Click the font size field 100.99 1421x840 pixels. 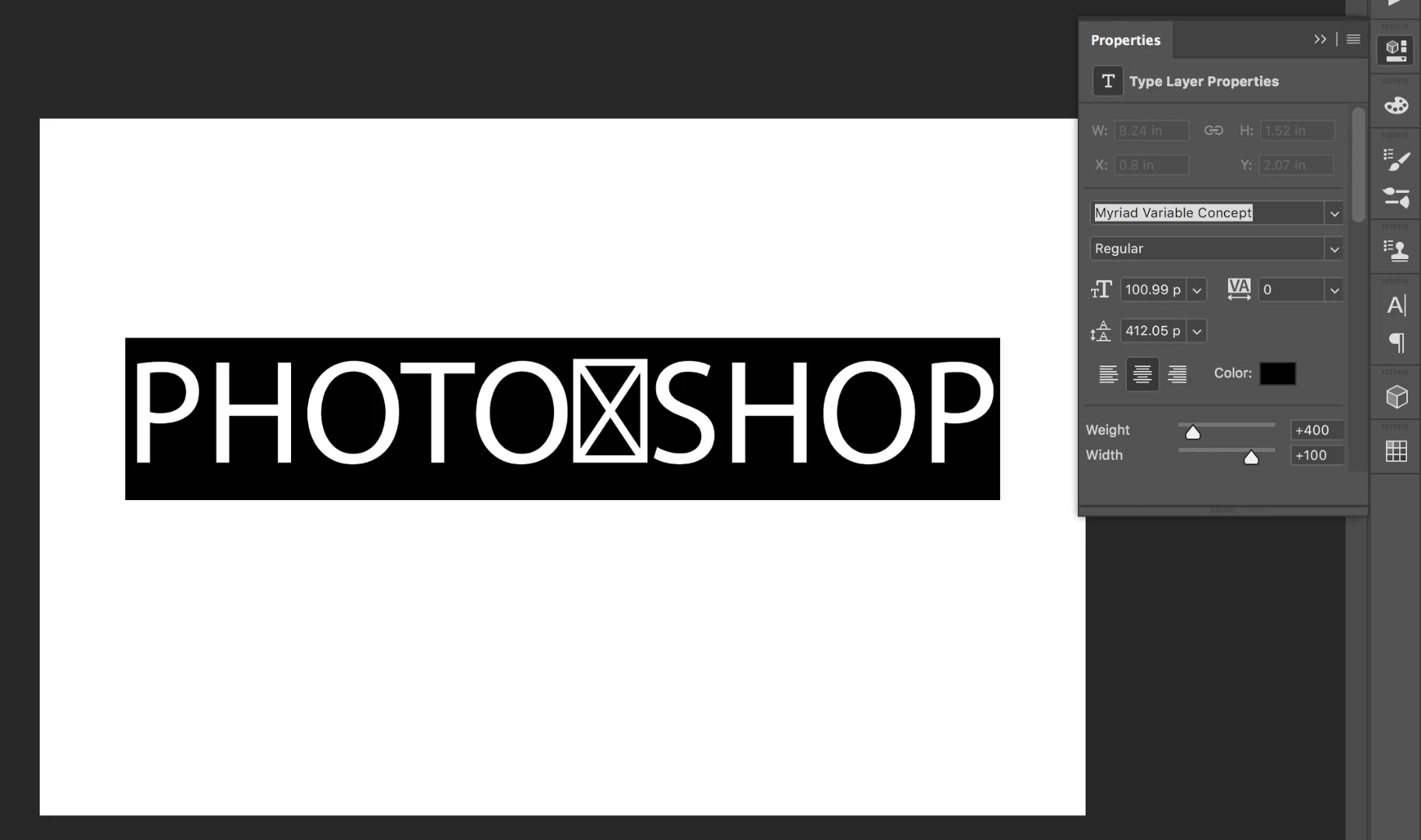(x=1154, y=290)
